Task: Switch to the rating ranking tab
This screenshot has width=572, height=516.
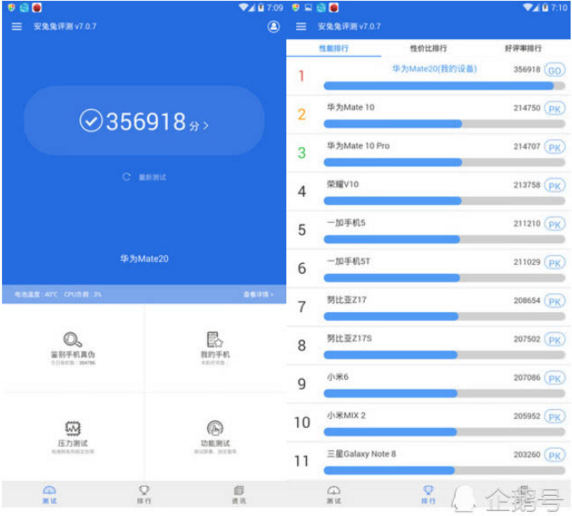Action: 523,48
